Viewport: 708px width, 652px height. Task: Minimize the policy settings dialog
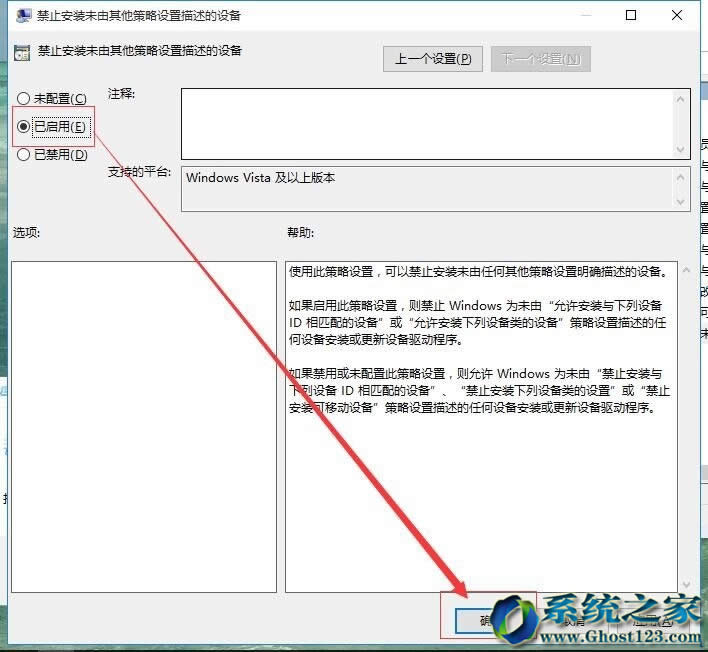[585, 16]
